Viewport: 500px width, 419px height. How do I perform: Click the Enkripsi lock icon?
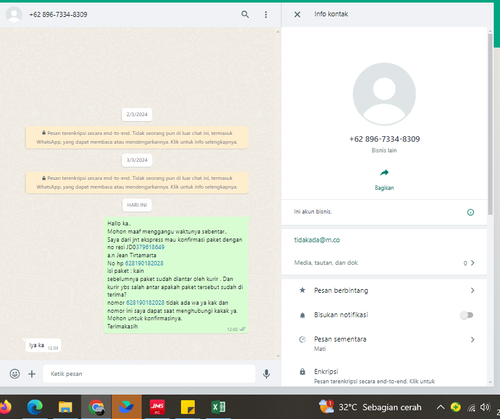(x=302, y=371)
